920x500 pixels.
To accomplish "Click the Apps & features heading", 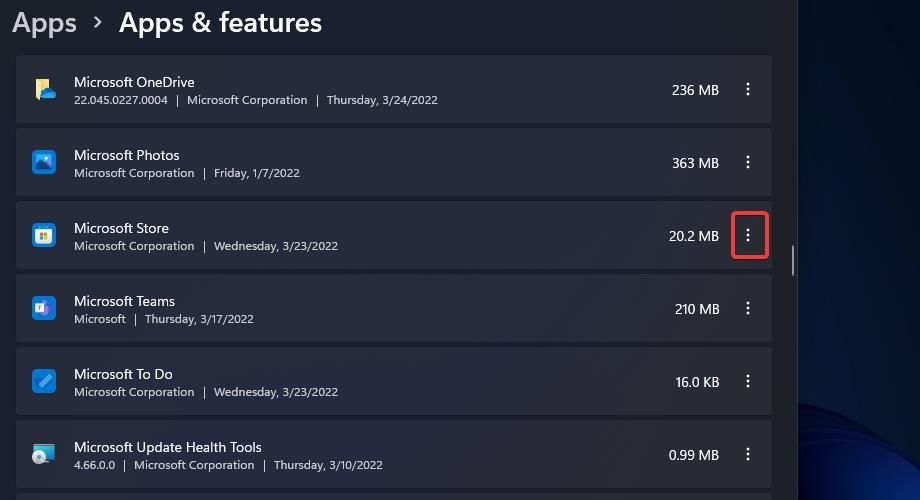I will coord(220,23).
